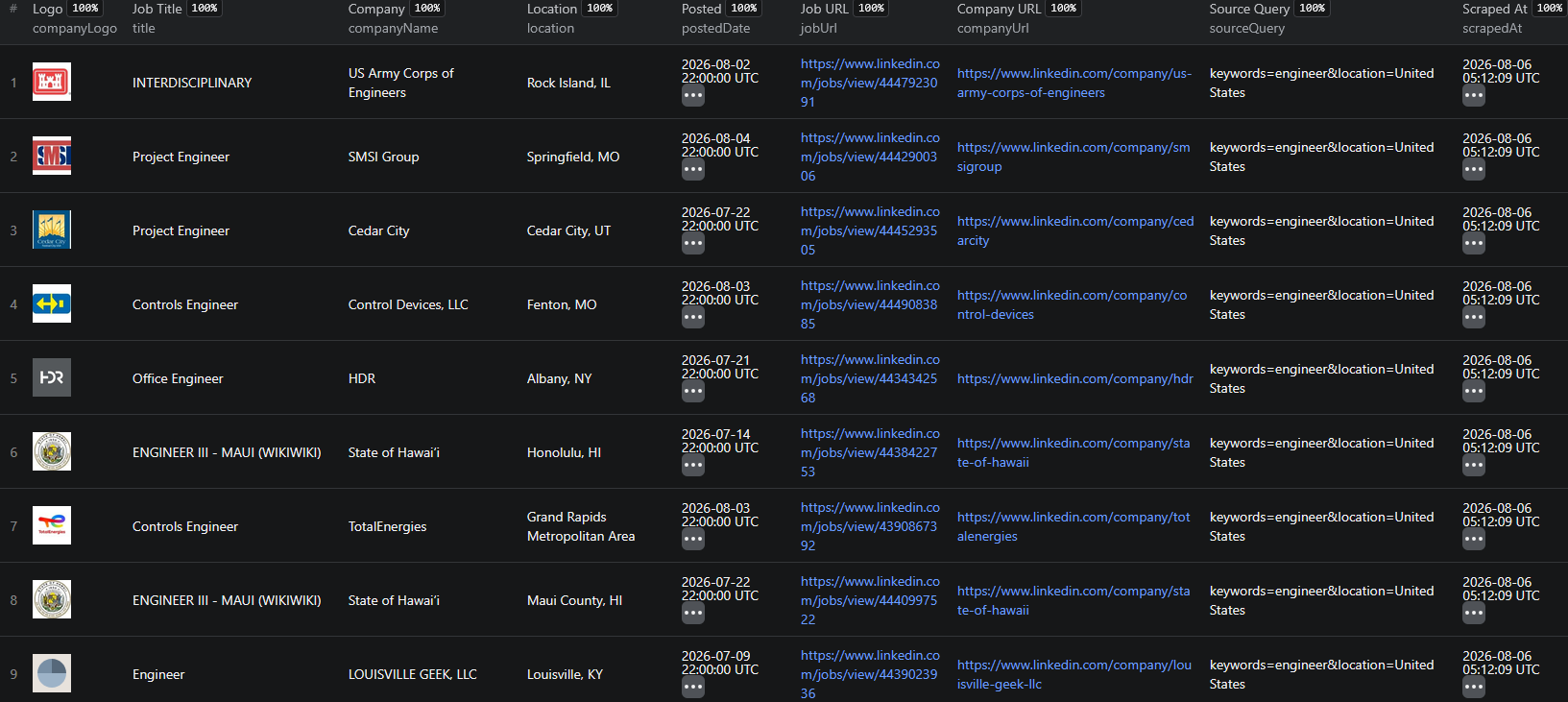Select the Rock Island, IL location cell

(x=568, y=83)
